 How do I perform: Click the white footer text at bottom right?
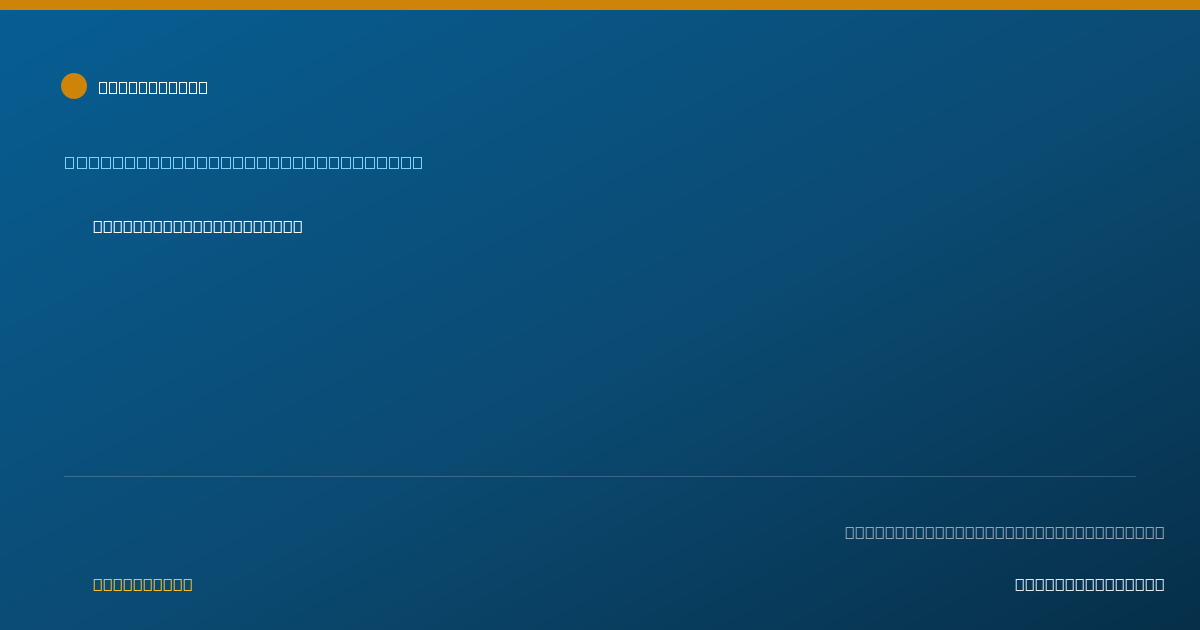click(x=1090, y=584)
